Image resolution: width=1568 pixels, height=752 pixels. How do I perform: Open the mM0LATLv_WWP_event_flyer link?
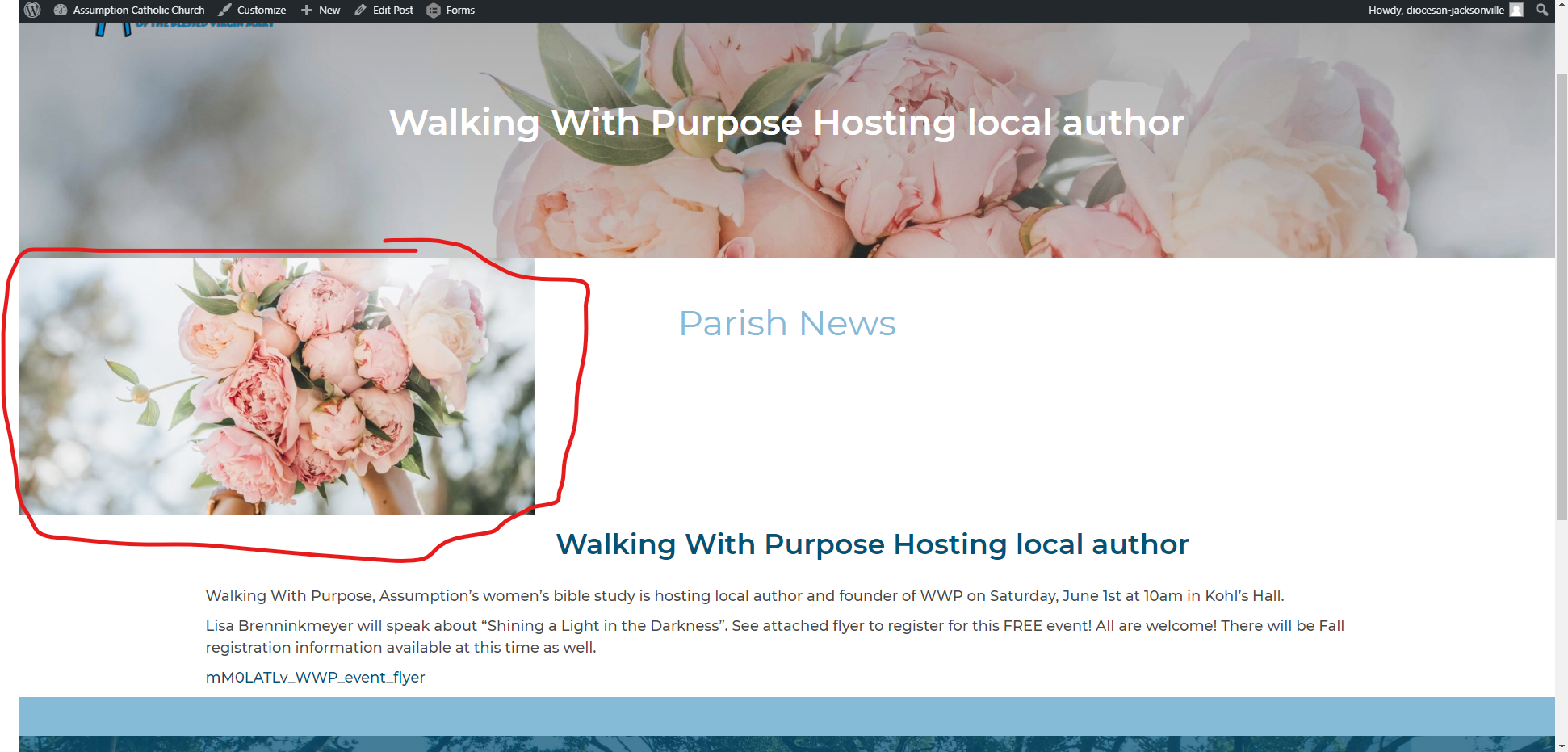315,678
